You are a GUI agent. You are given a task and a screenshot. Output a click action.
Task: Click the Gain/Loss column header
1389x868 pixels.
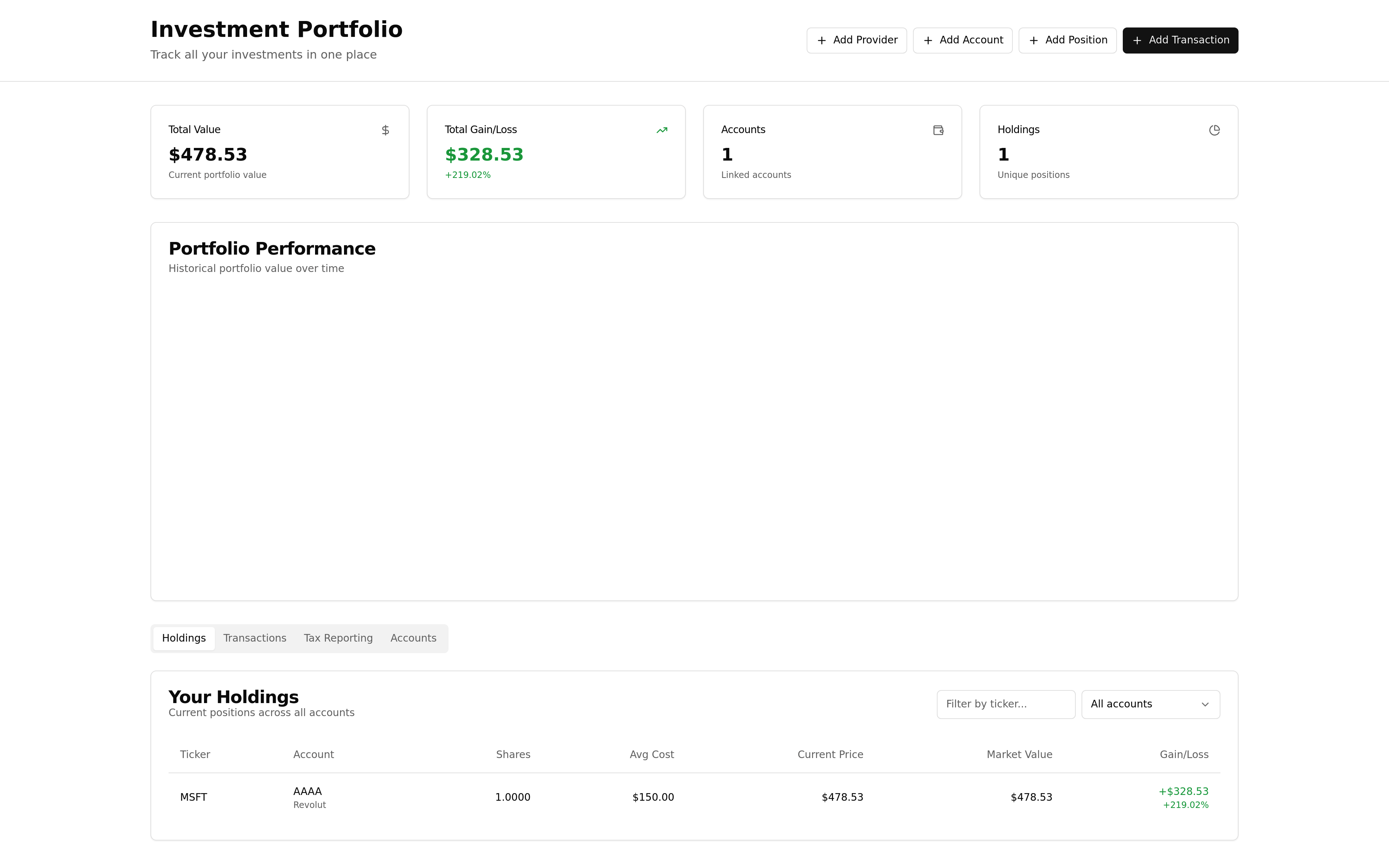point(1184,754)
